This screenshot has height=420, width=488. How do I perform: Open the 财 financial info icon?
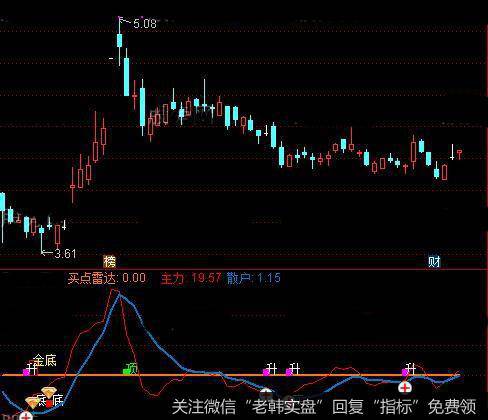(434, 262)
